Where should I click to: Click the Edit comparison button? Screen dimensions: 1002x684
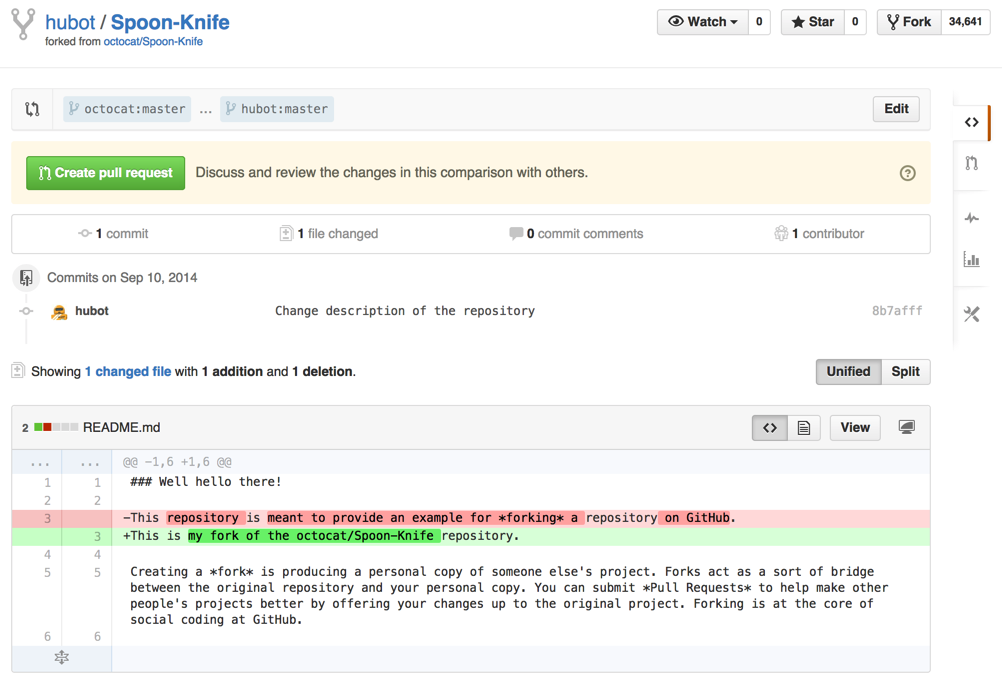click(x=896, y=109)
